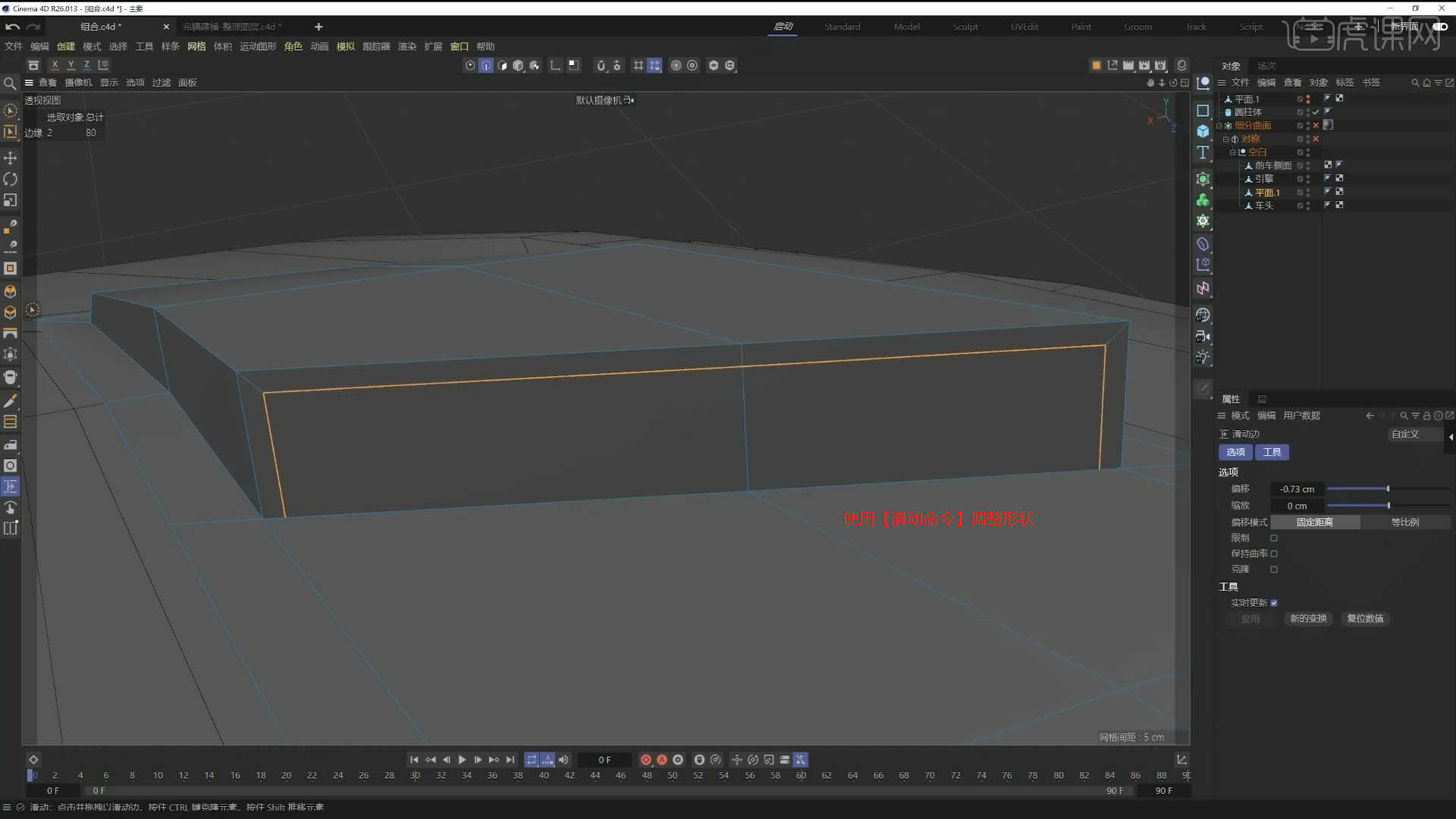
Task: Select 固定距离 offset mode
Action: tap(1314, 522)
